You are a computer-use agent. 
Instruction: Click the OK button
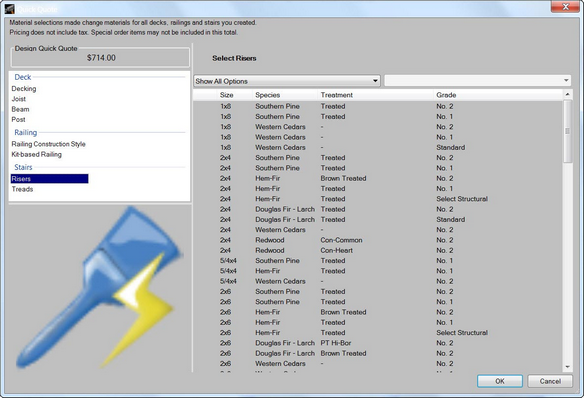[500, 381]
